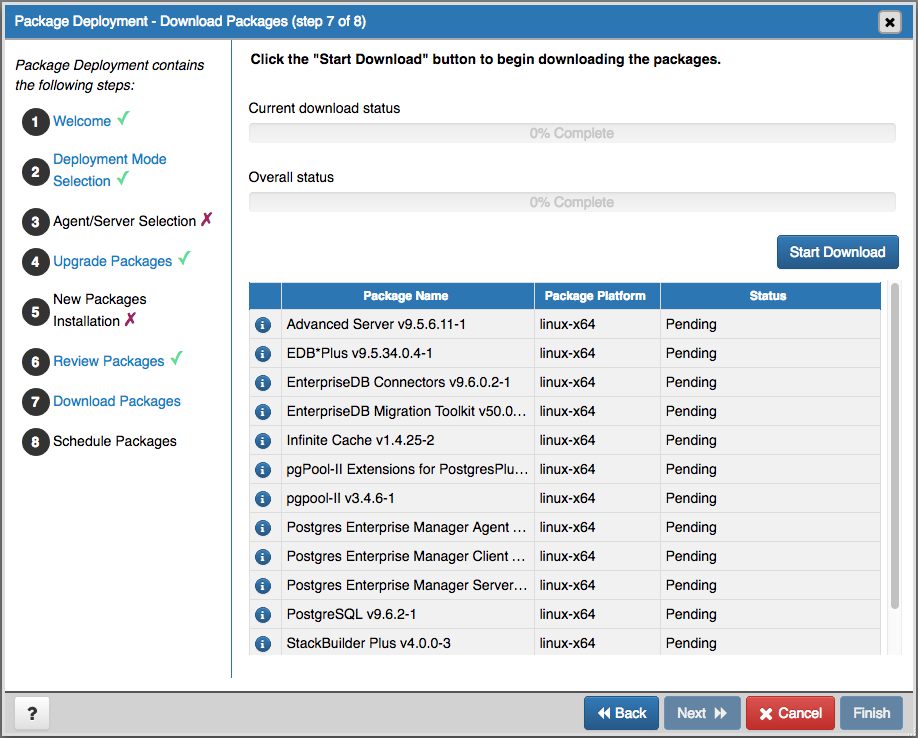
Task: Close the Package Deployment dialog
Action: (x=889, y=22)
